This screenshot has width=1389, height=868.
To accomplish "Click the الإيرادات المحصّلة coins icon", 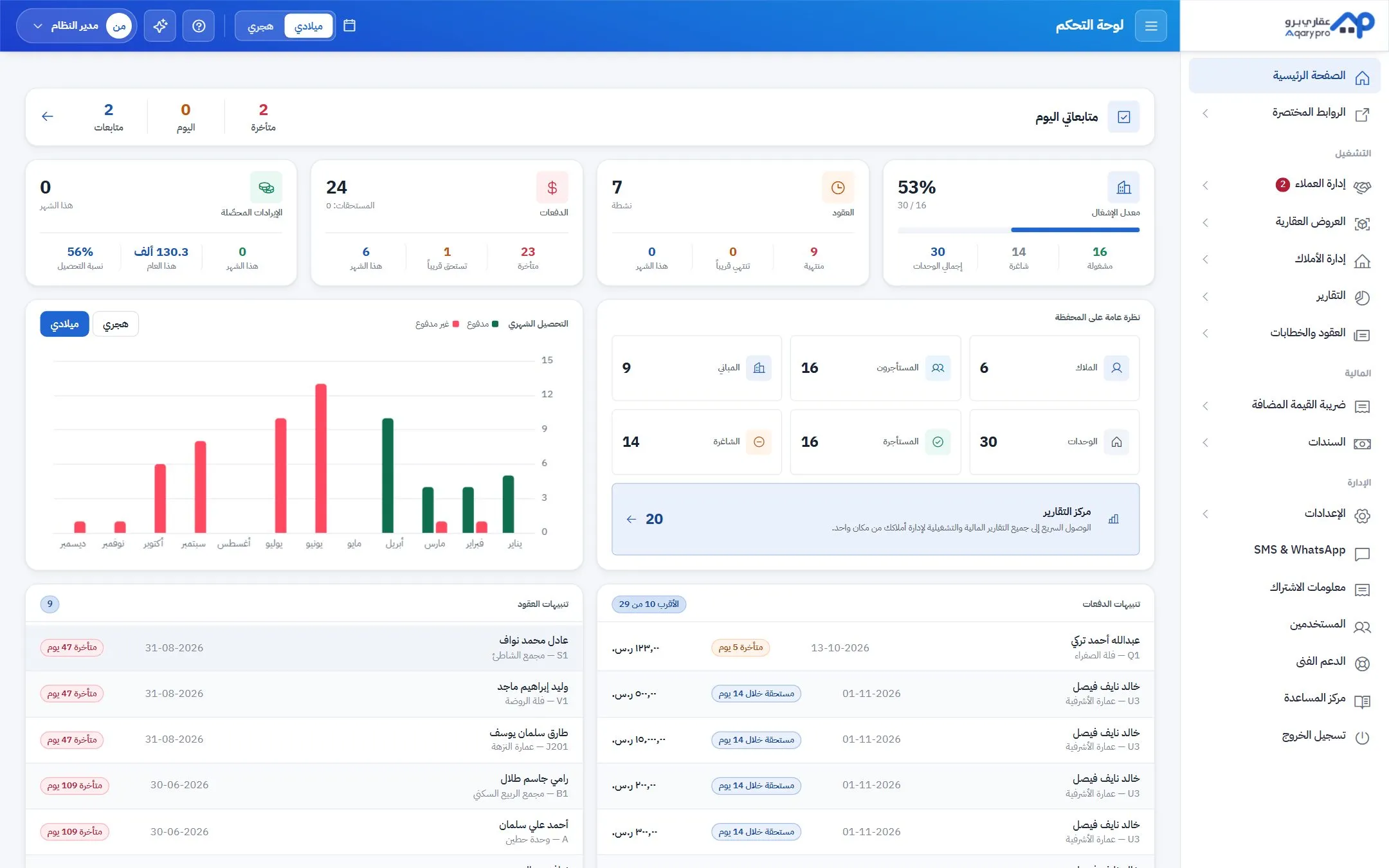I will point(266,188).
